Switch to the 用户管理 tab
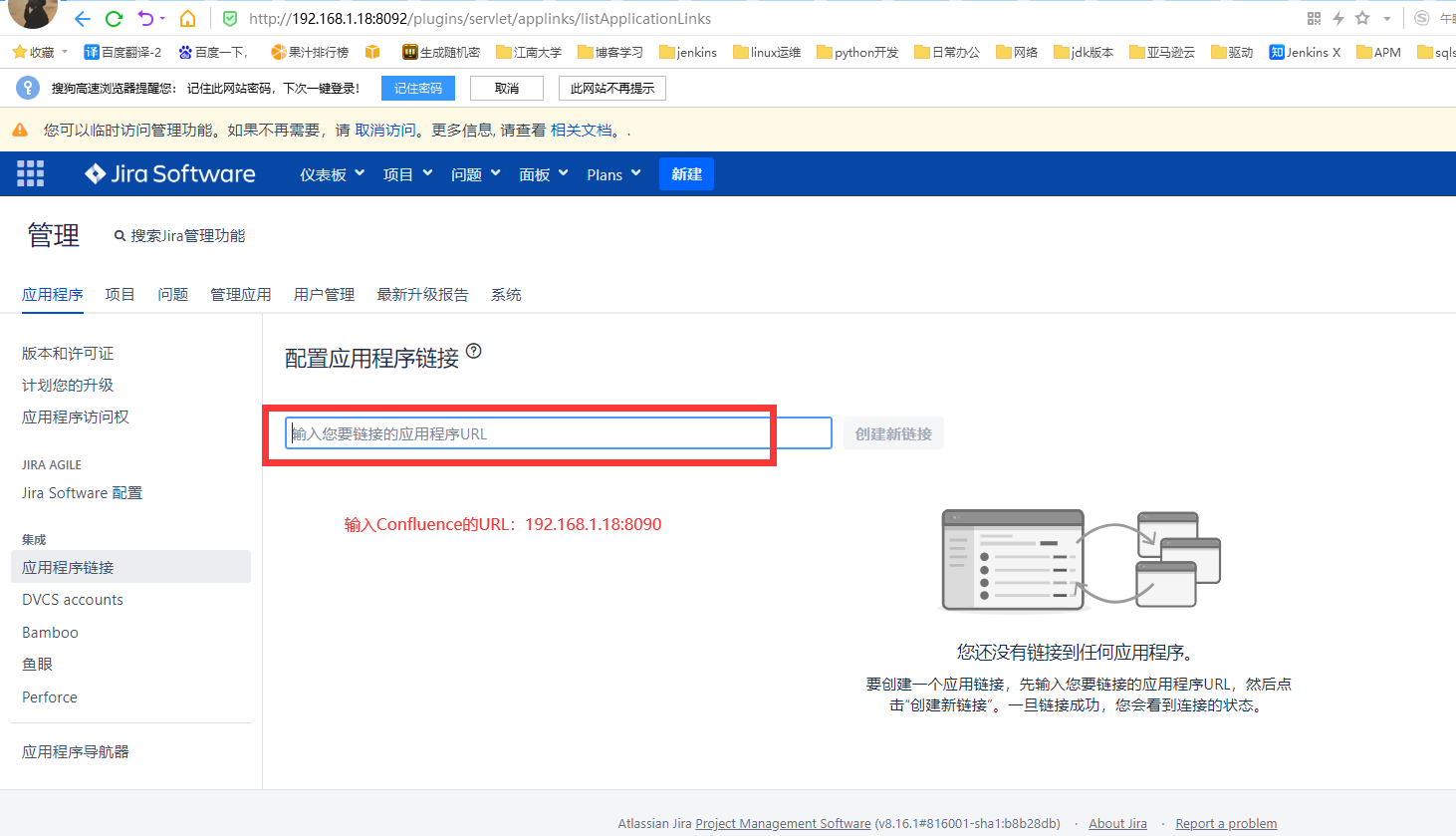 click(x=324, y=294)
